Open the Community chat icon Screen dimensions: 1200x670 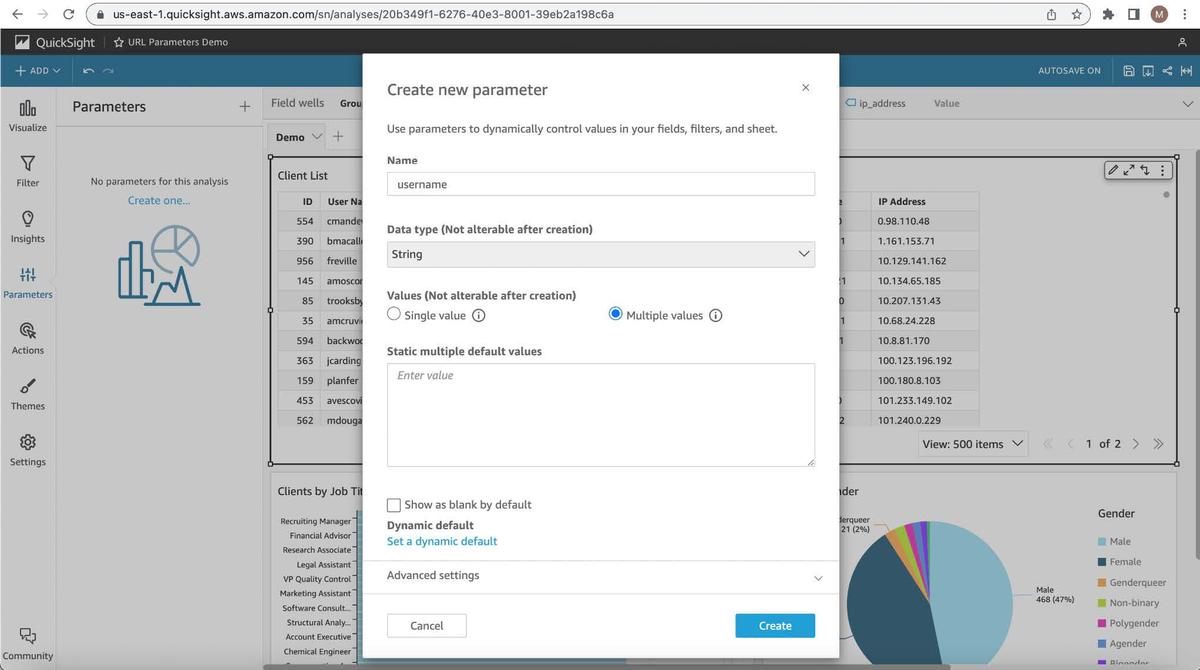pos(28,636)
